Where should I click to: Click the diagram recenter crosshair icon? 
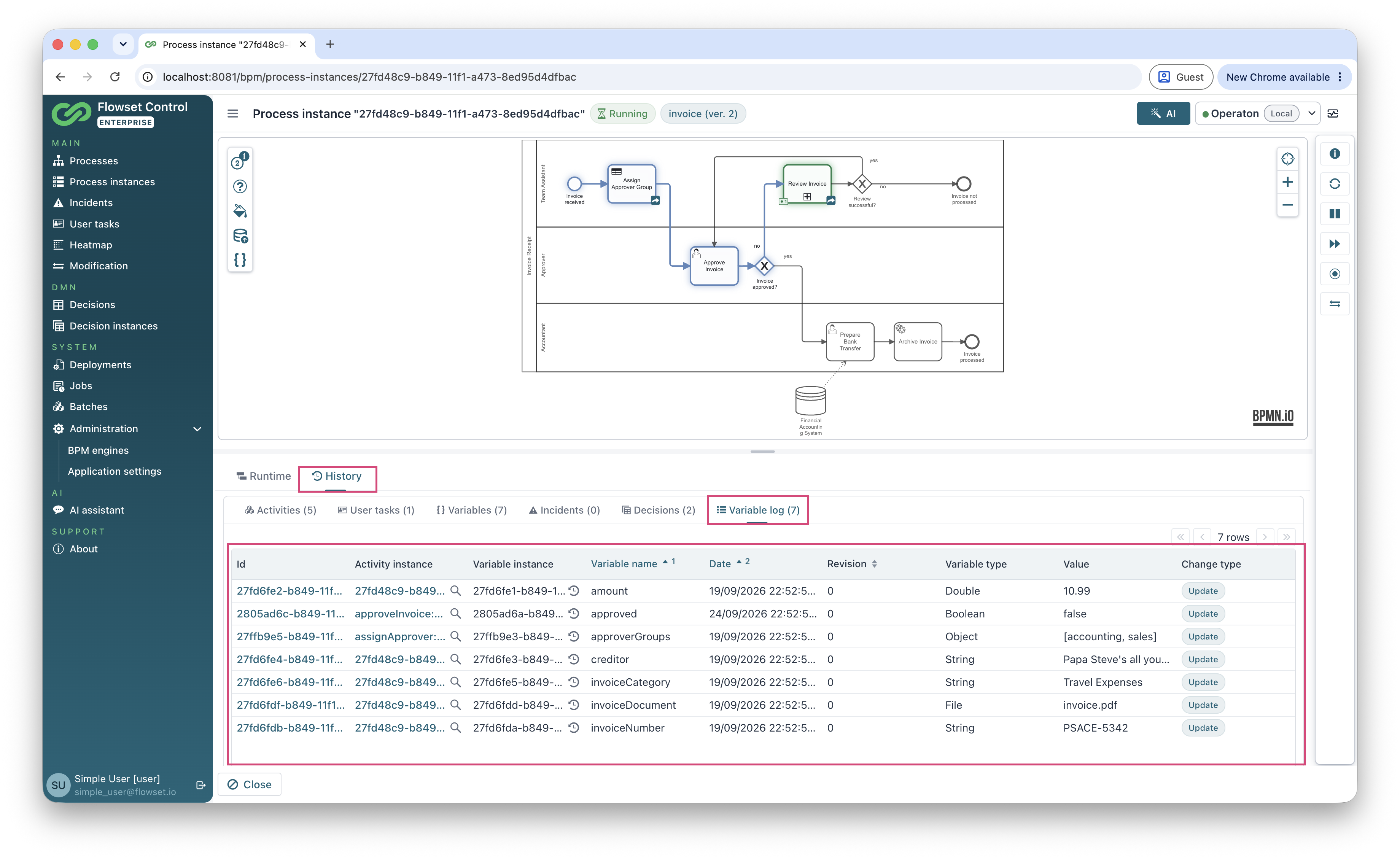(x=1287, y=159)
